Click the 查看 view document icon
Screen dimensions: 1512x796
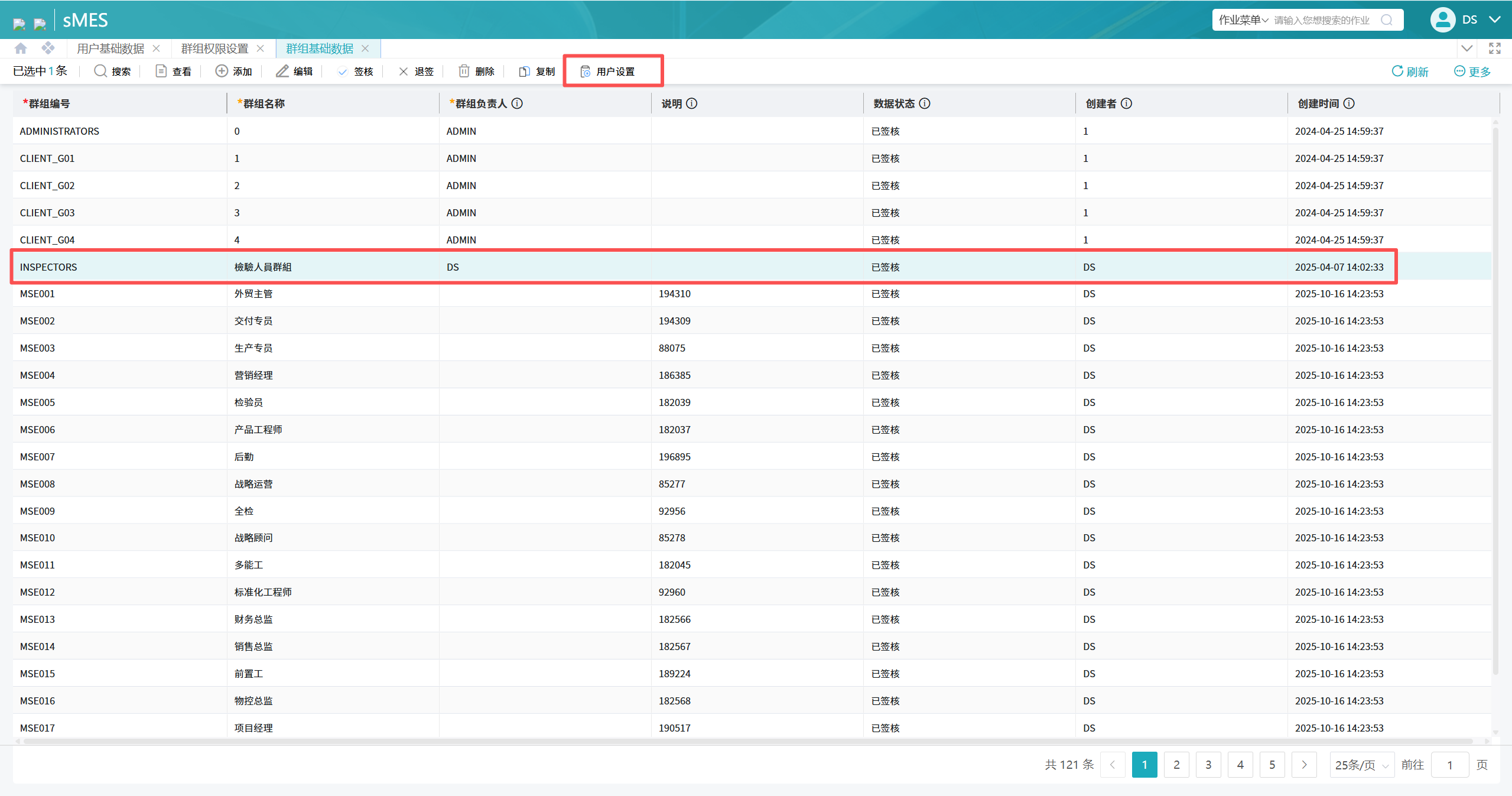(x=161, y=71)
